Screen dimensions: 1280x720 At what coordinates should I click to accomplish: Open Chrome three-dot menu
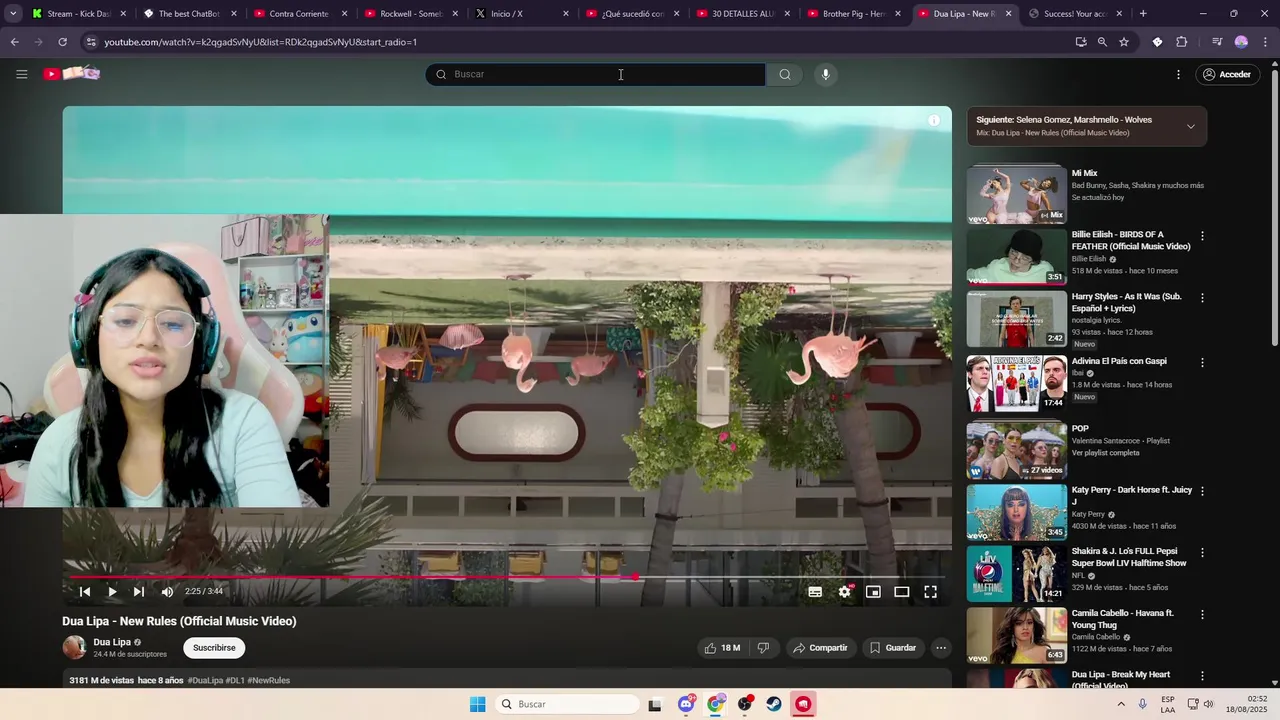[1266, 42]
